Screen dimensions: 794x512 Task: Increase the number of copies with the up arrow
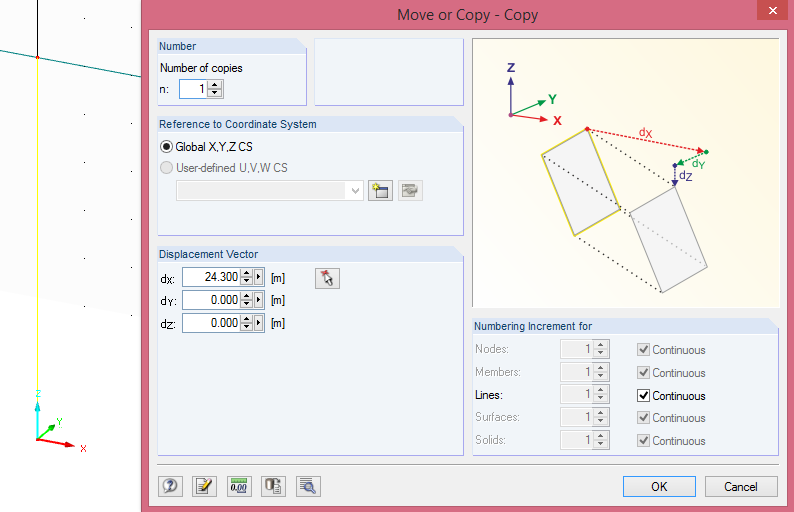click(215, 85)
